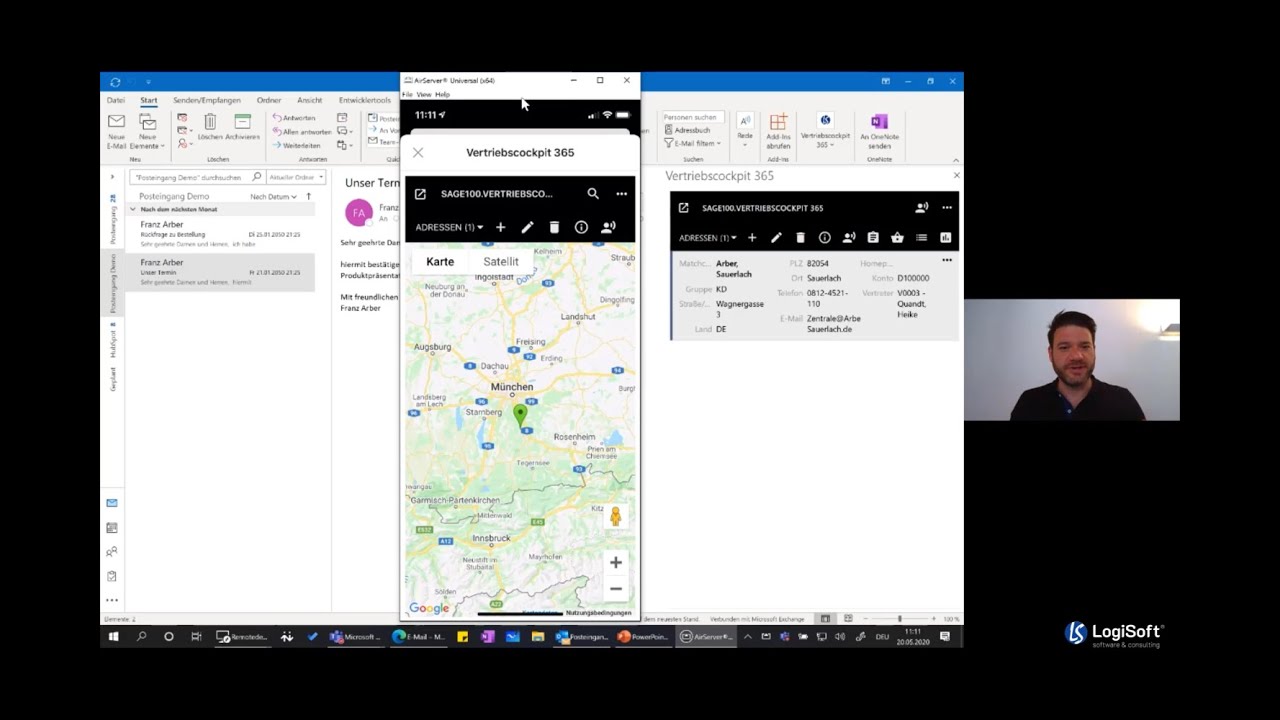Open the Ansicht ribbon tab
Image resolution: width=1280 pixels, height=720 pixels.
pos(309,100)
